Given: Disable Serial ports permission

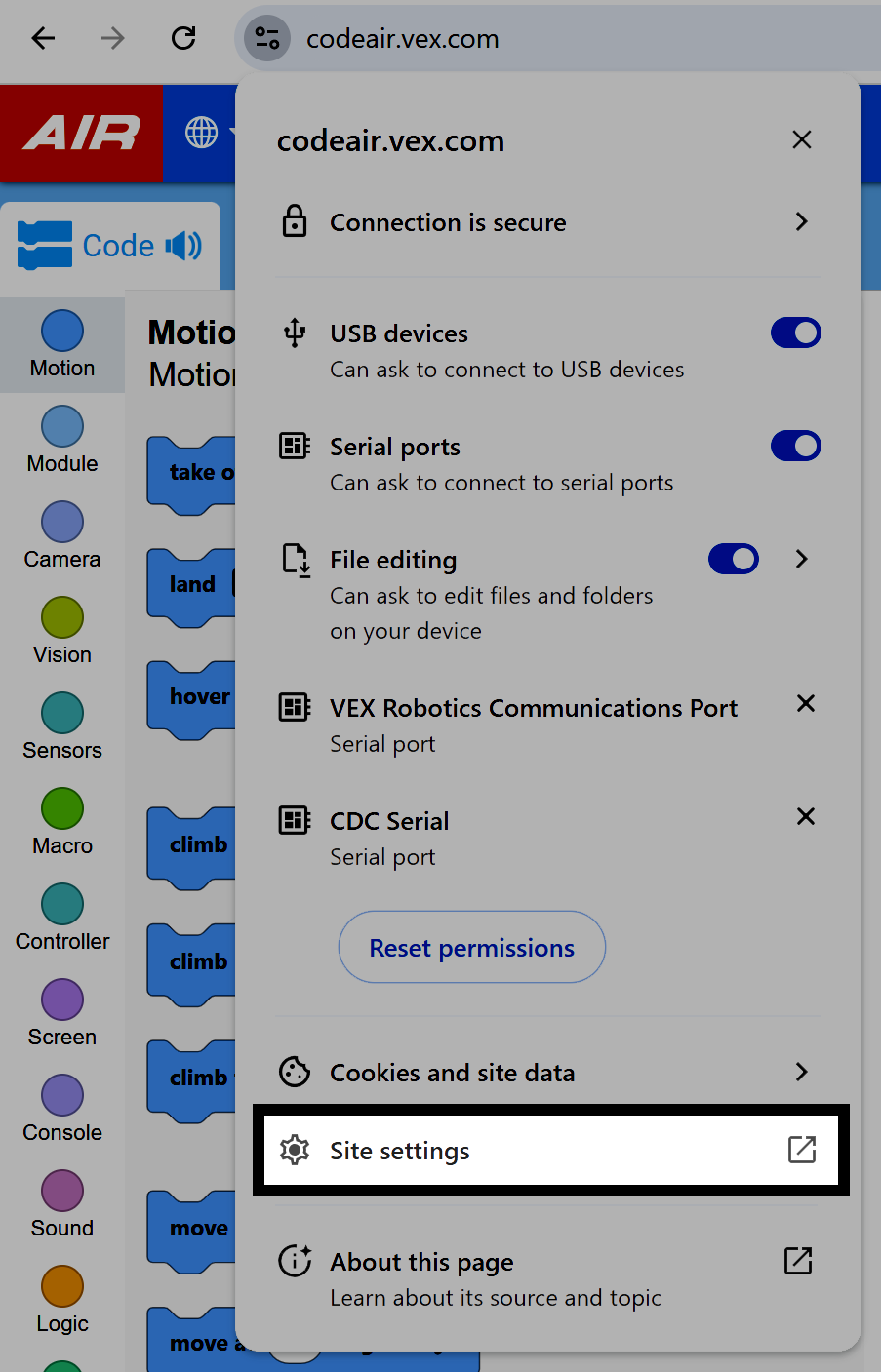Looking at the screenshot, I should tap(795, 446).
